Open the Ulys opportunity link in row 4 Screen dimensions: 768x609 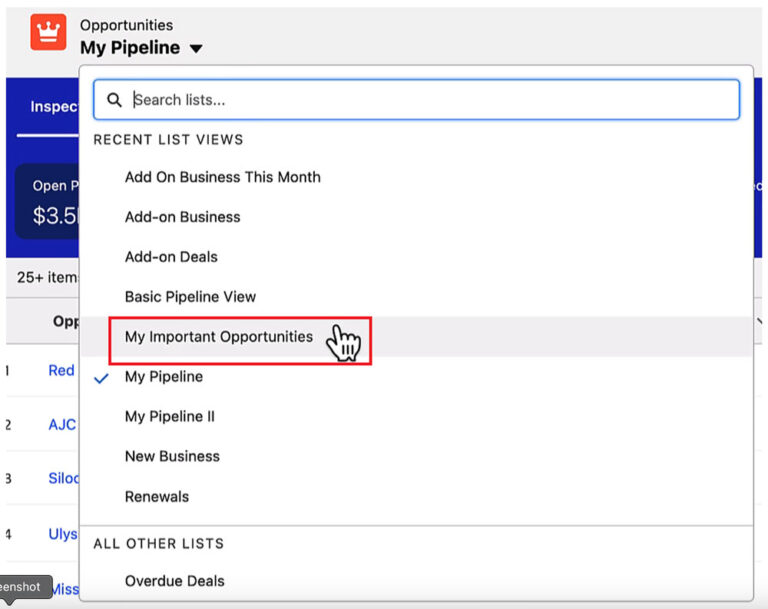62,535
